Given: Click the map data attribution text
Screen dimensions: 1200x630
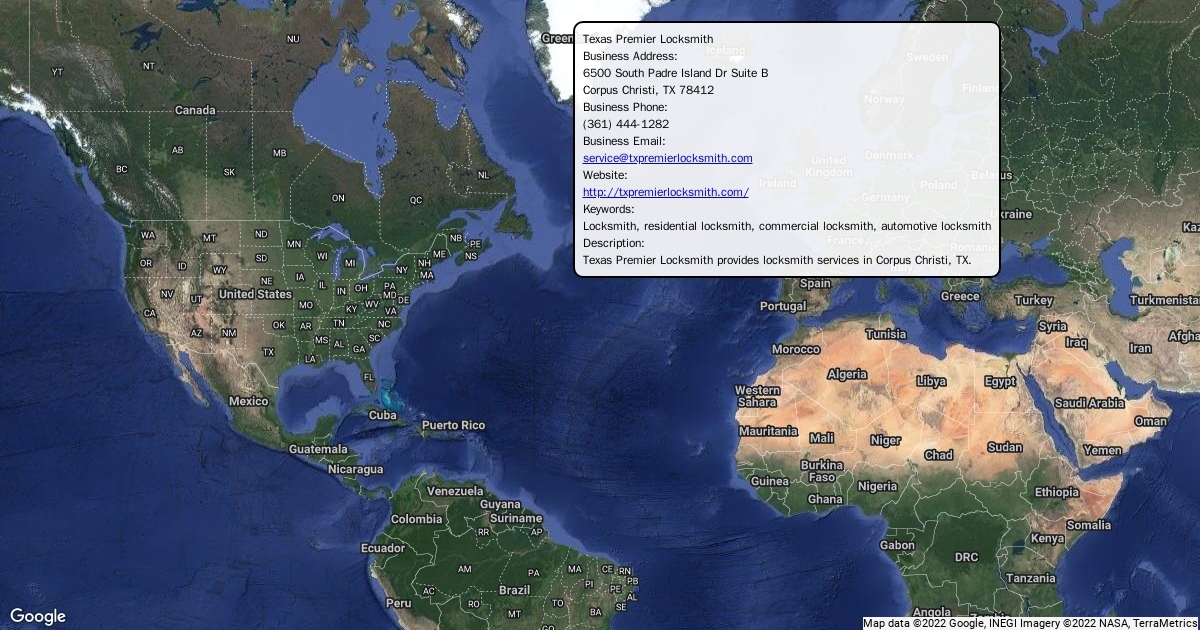Looking at the screenshot, I should (1030, 623).
